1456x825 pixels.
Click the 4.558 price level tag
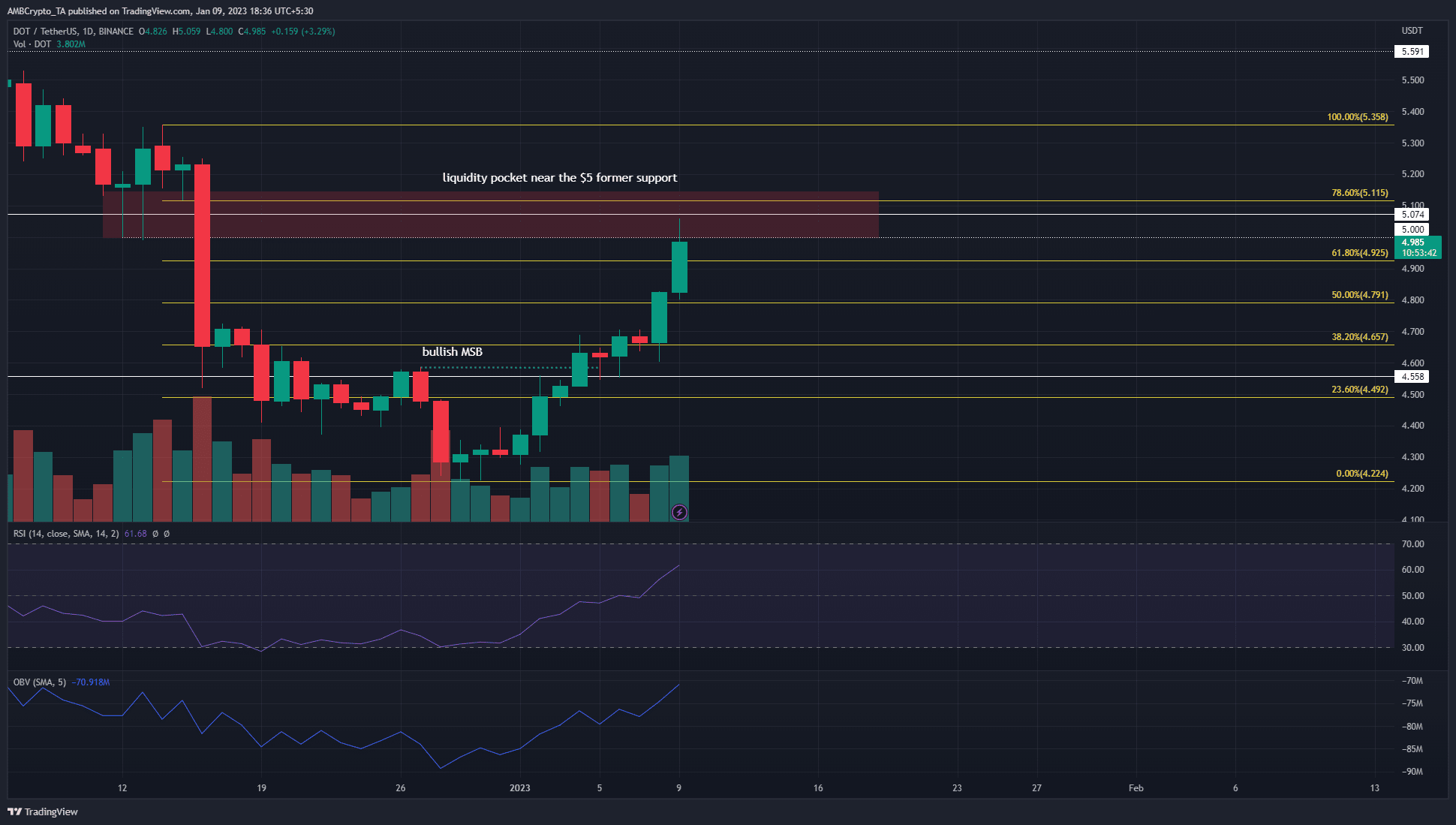pos(1412,377)
